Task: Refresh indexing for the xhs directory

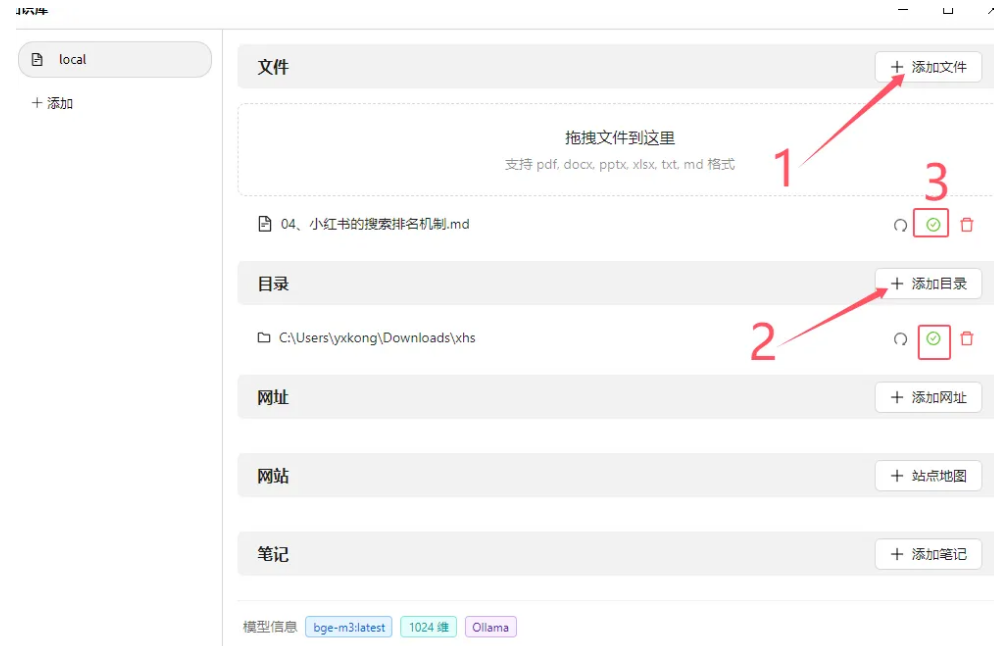Action: (x=899, y=340)
